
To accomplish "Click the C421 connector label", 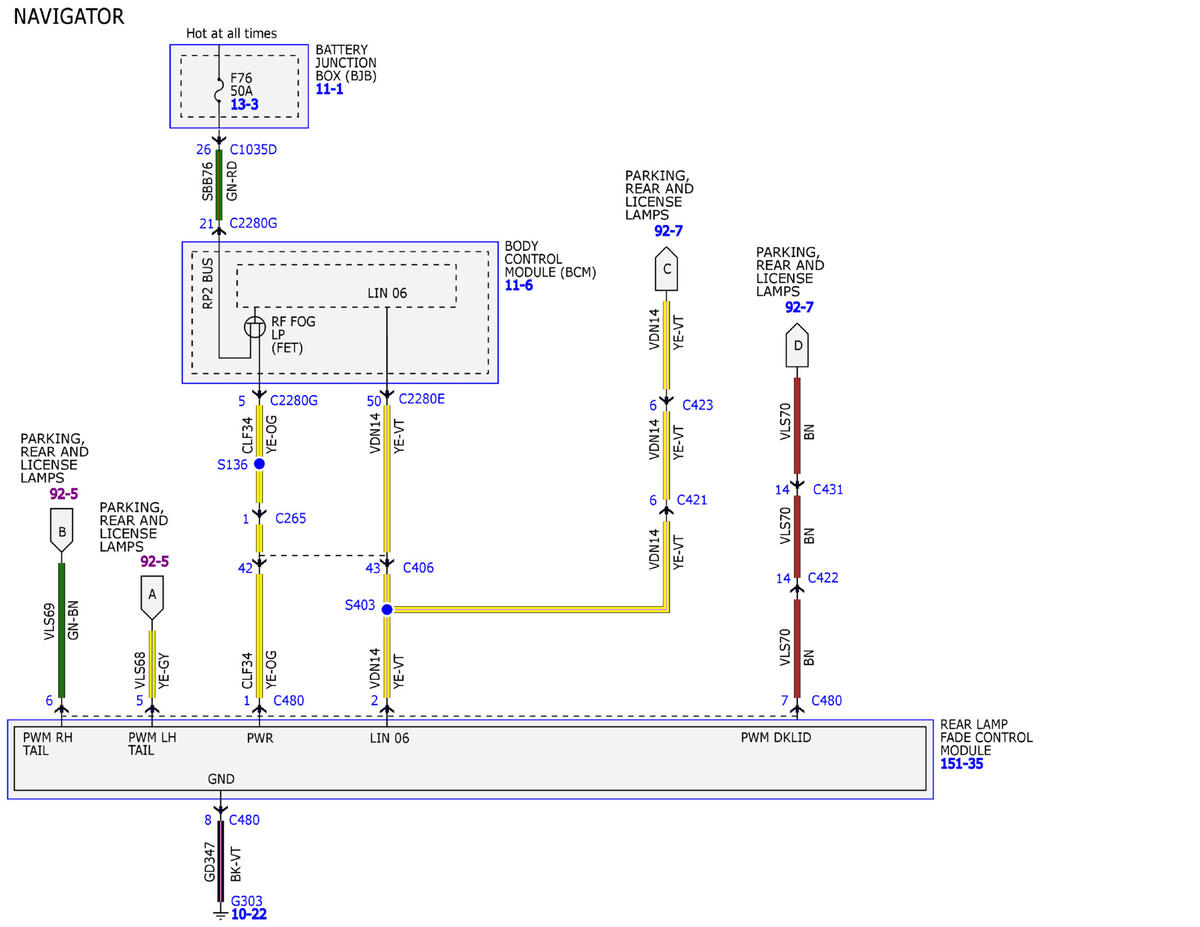I will coord(692,499).
